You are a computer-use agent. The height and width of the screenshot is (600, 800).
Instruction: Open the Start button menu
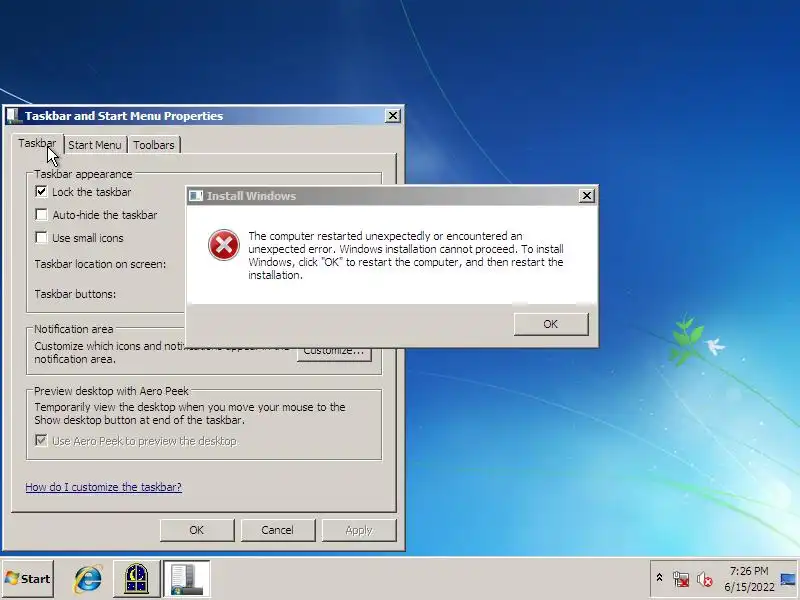coord(28,579)
